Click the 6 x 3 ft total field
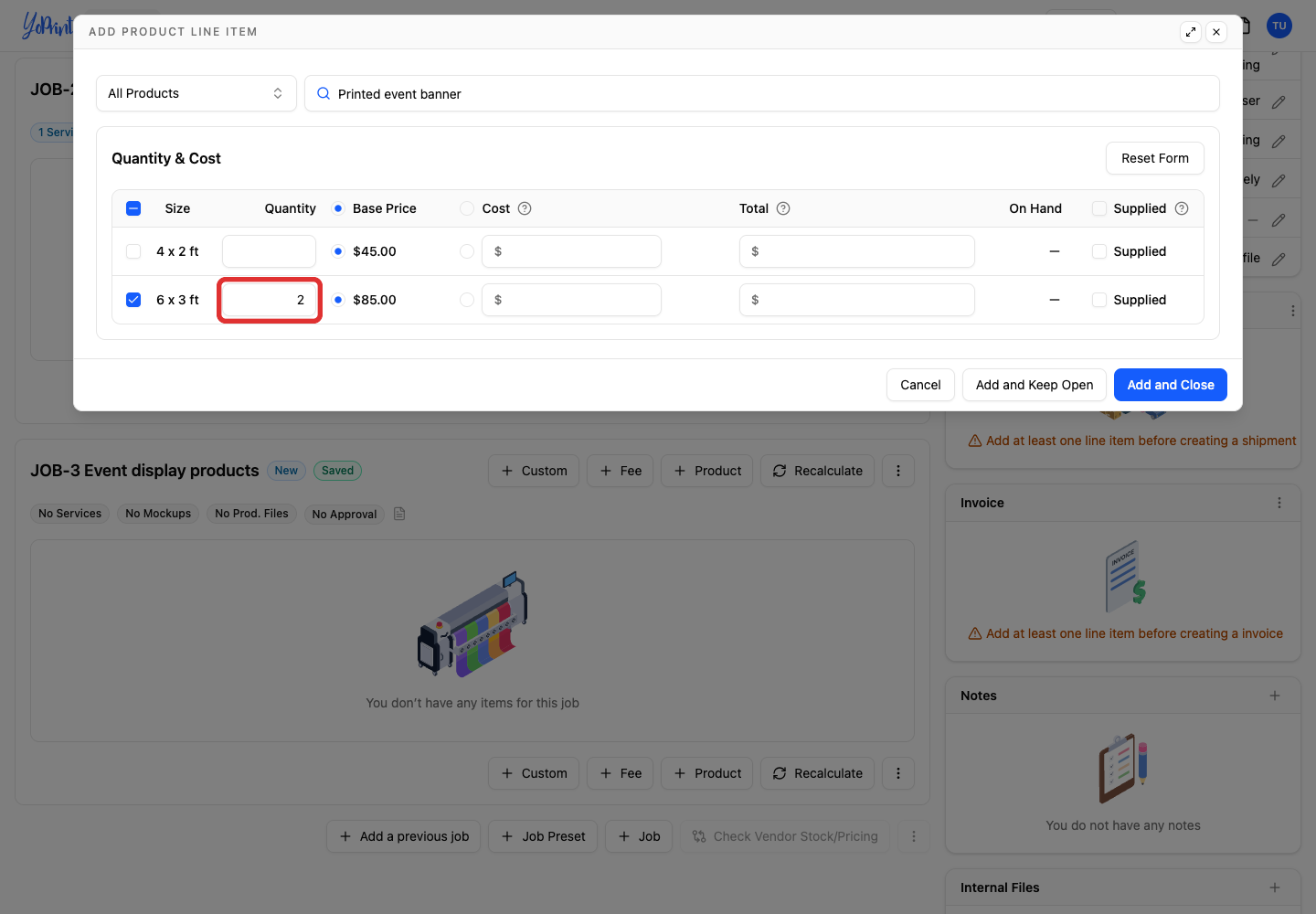Image resolution: width=1316 pixels, height=914 pixels. click(857, 300)
